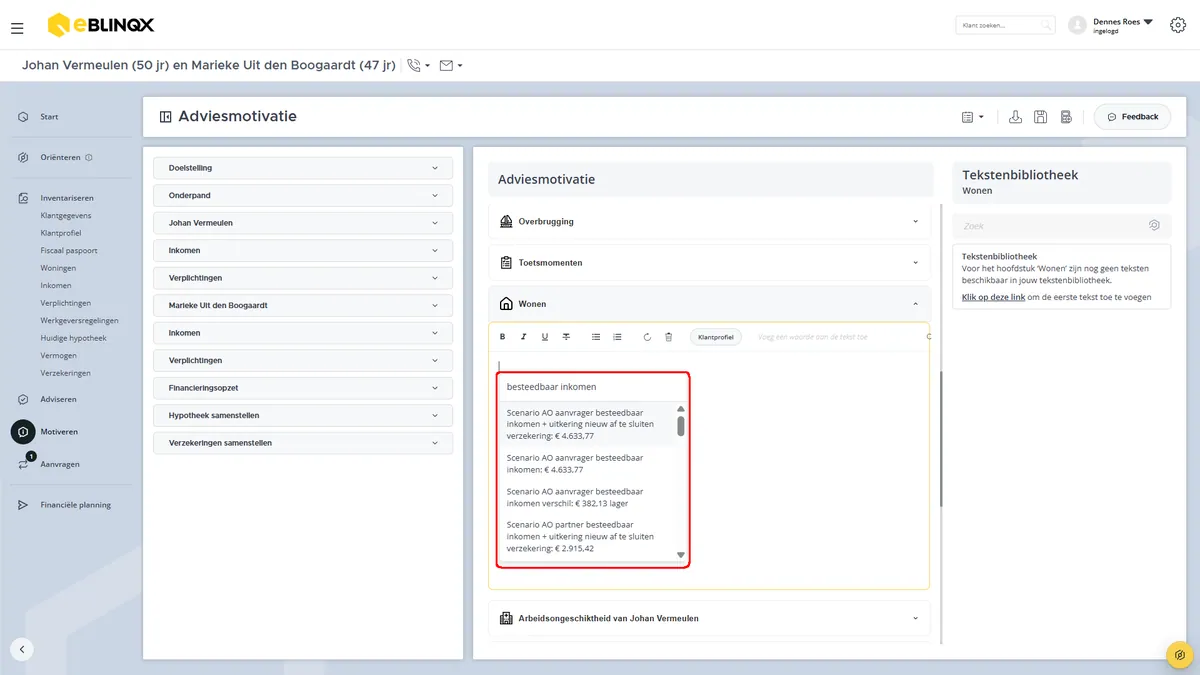Toggle bold formatting in the editor
1200x675 pixels.
pyautogui.click(x=502, y=337)
